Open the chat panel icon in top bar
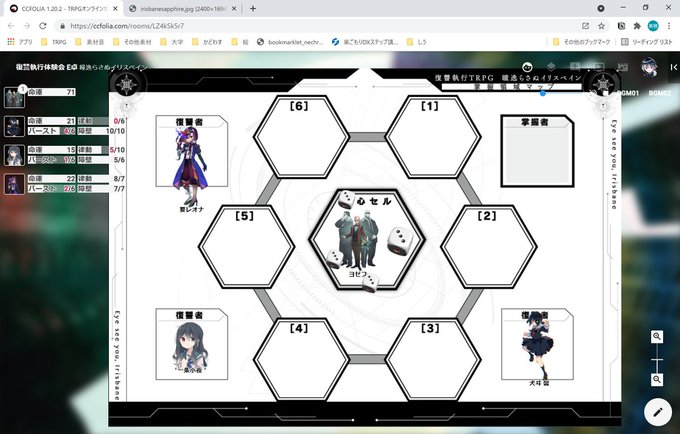680x434 pixels. coord(575,67)
